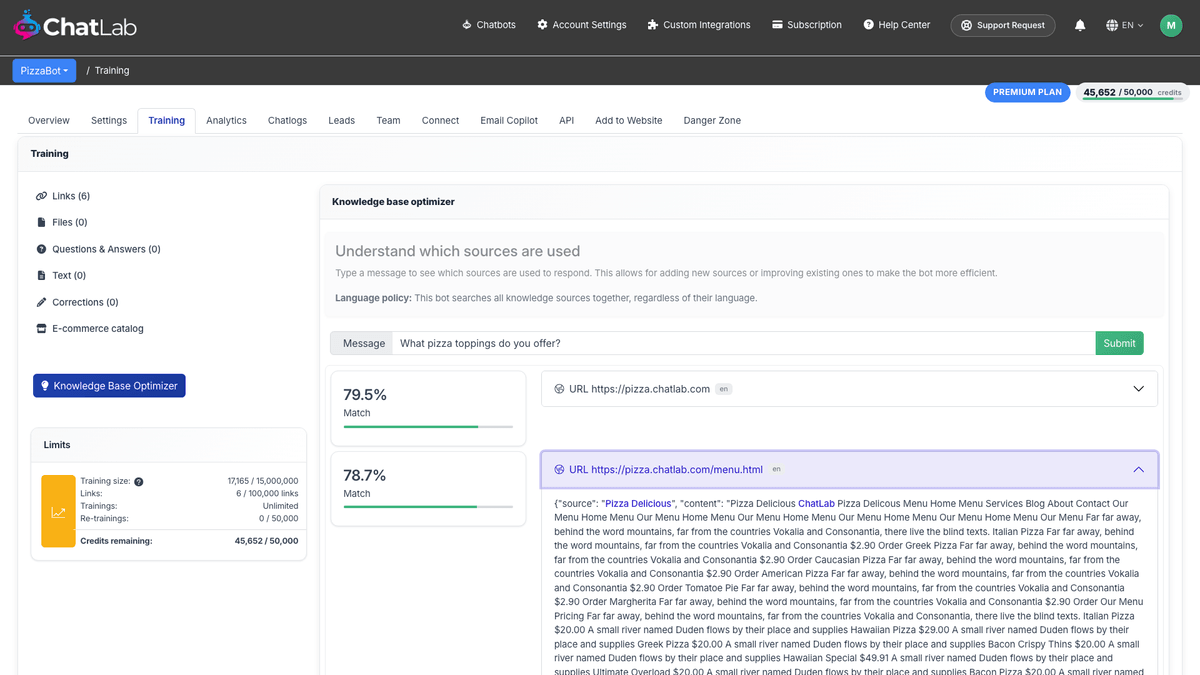
Task: Click the E-commerce catalog store icon
Action: tap(41, 328)
